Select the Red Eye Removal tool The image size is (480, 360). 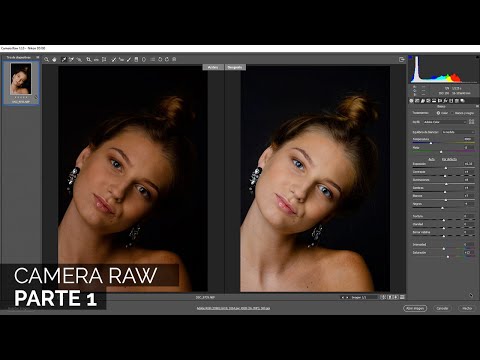point(121,59)
